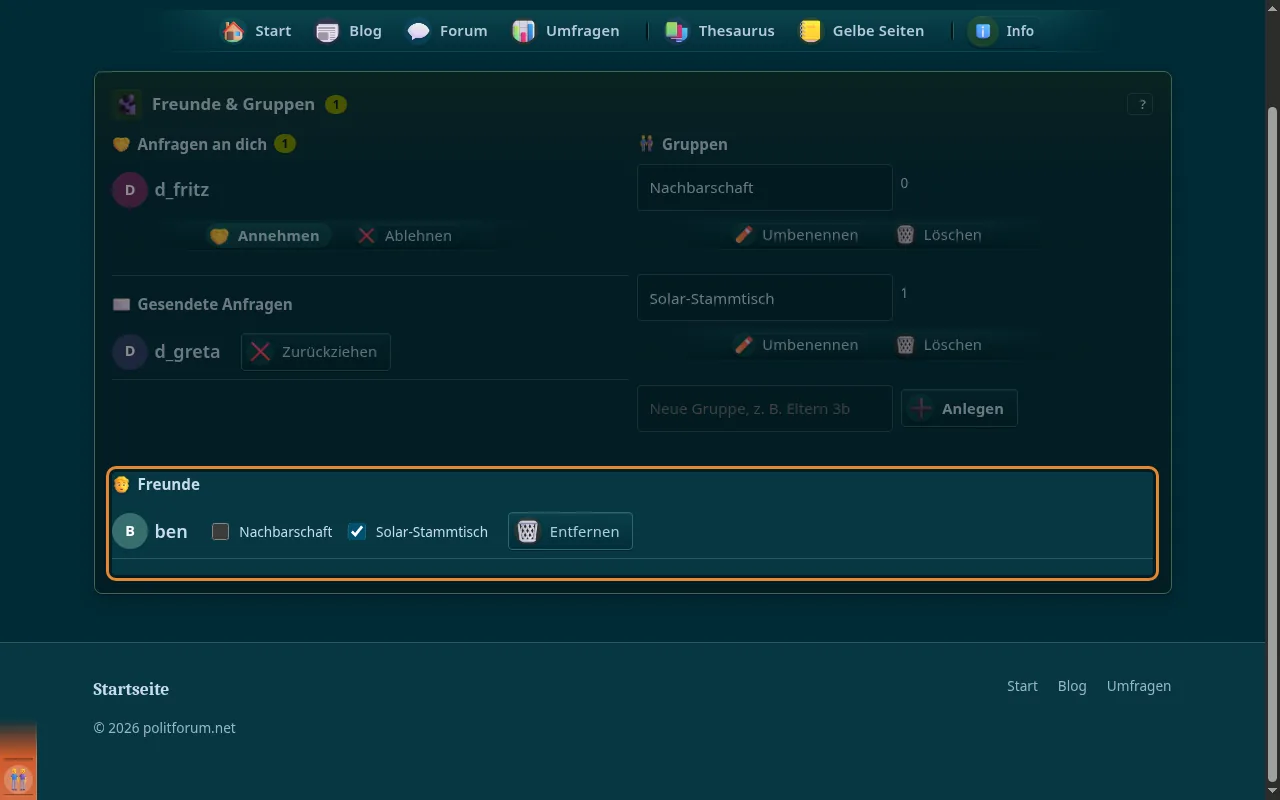Open ben's profile name link
1280x800 pixels.
pyautogui.click(x=171, y=531)
